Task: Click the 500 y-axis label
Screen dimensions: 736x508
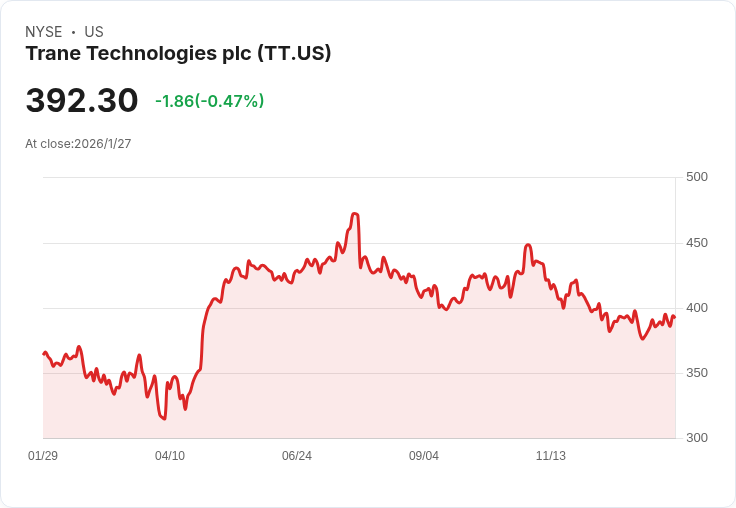Action: [x=697, y=177]
